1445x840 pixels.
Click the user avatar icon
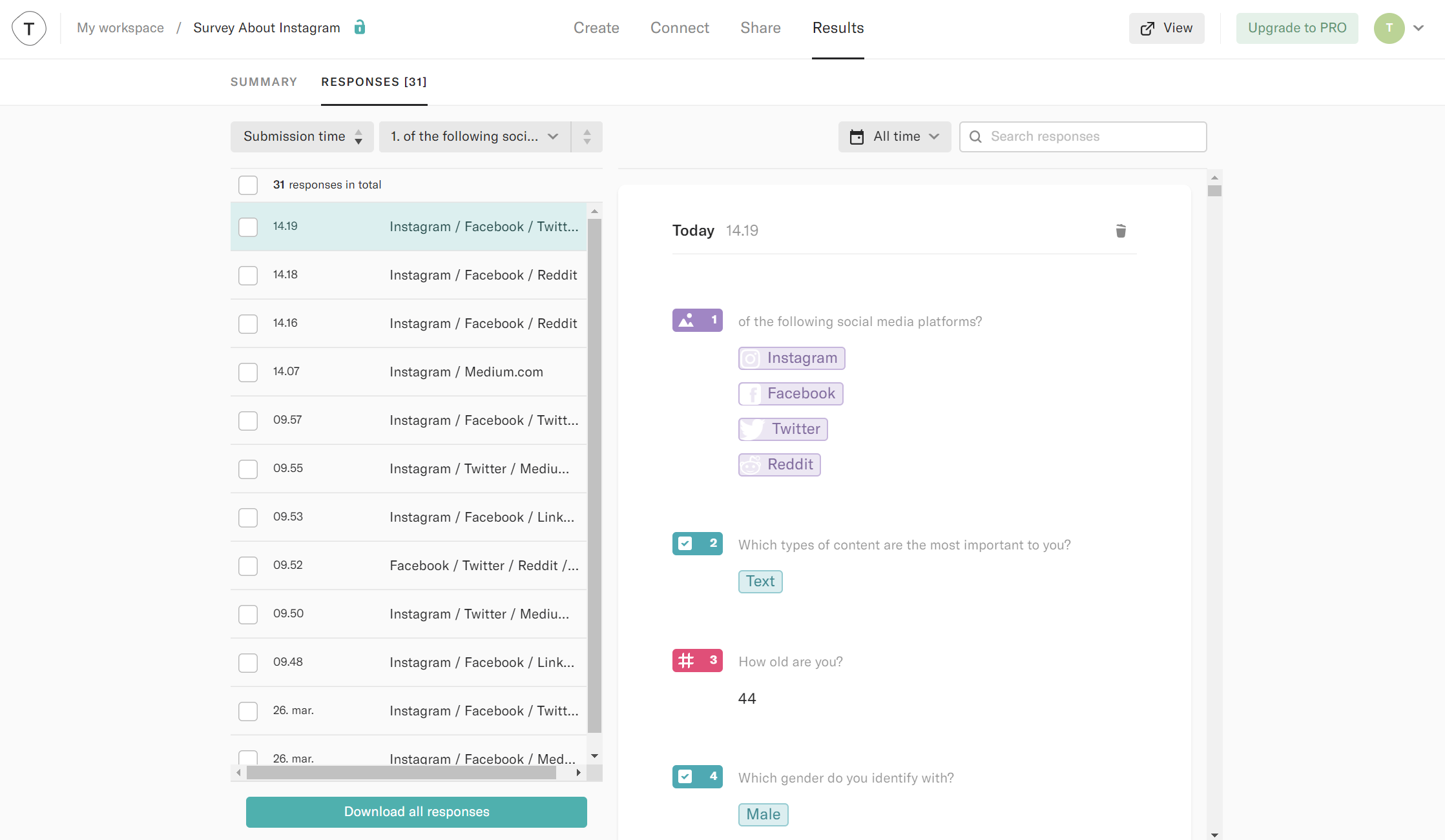[1389, 28]
